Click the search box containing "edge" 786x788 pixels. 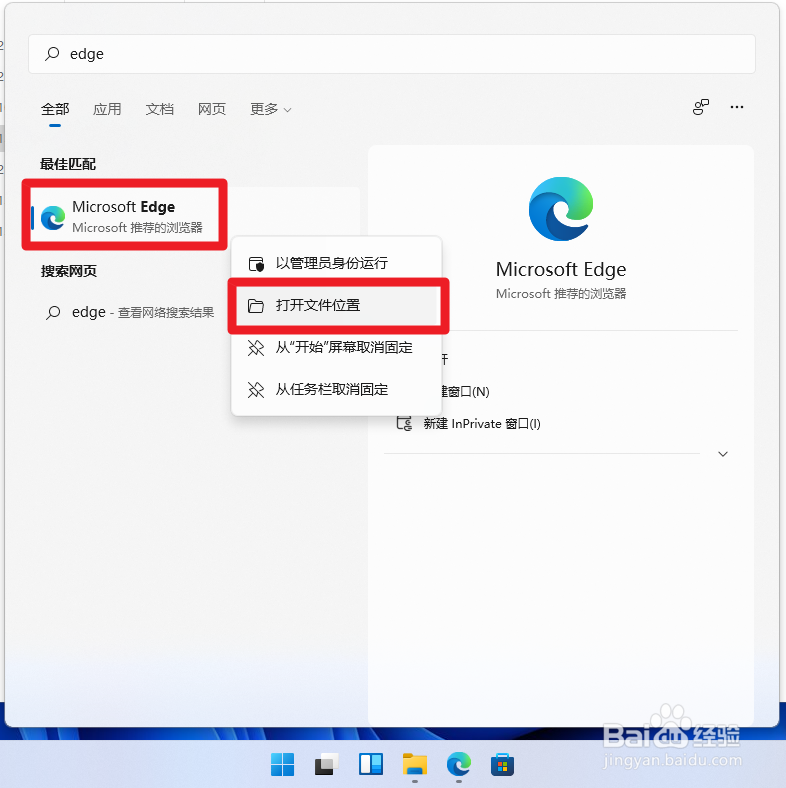click(x=391, y=54)
